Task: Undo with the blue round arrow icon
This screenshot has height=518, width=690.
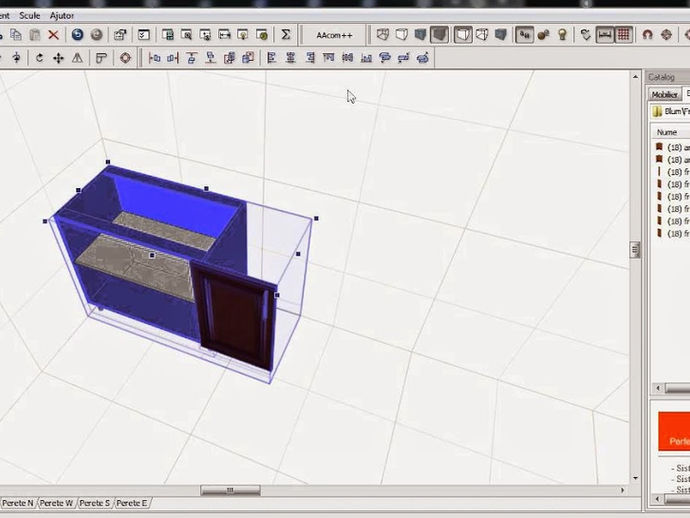Action: pyautogui.click(x=77, y=34)
